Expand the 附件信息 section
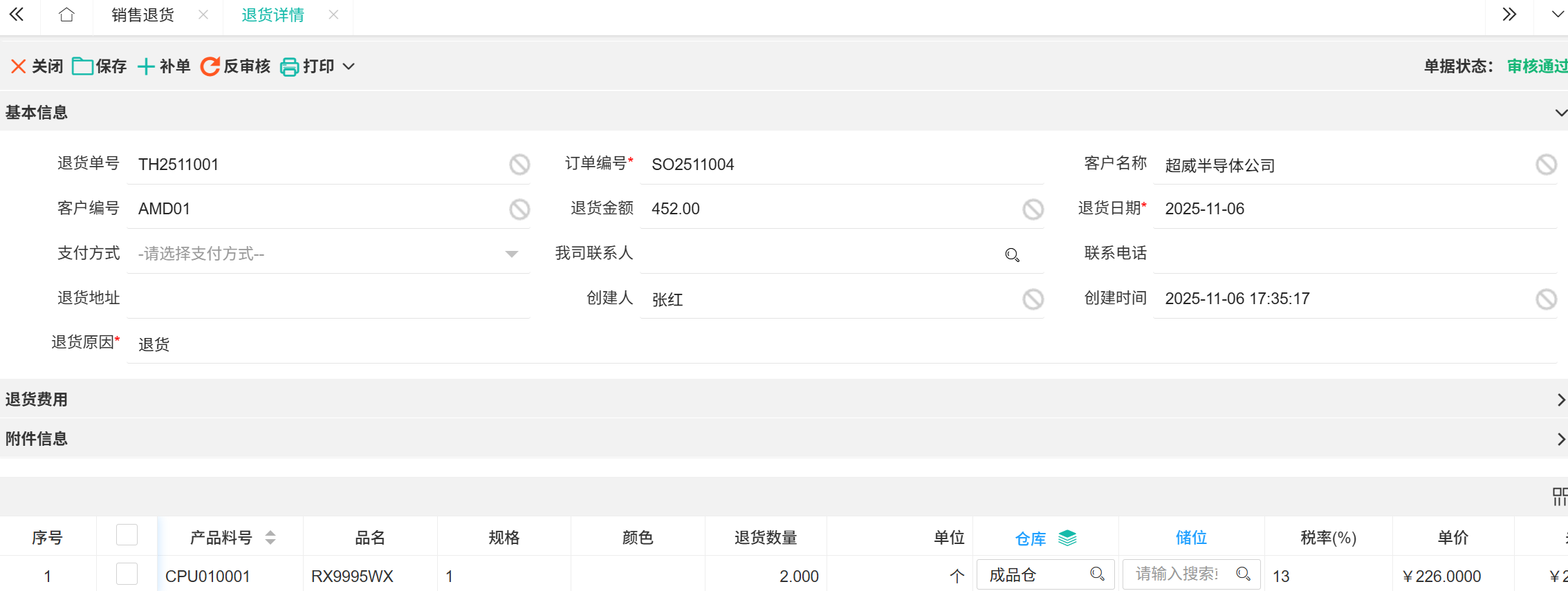1568x591 pixels. click(x=1560, y=439)
